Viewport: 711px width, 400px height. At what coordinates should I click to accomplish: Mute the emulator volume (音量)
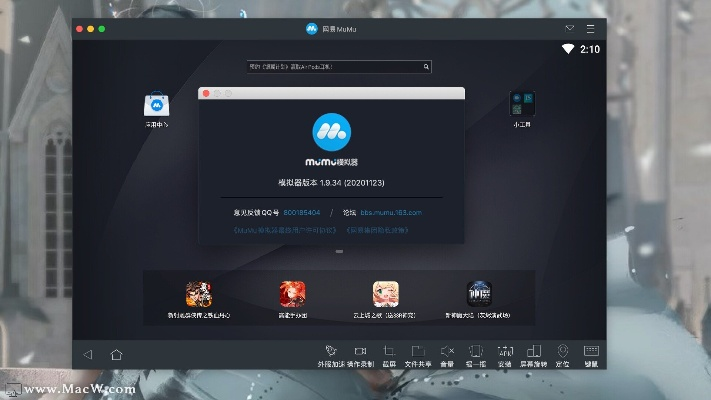tap(447, 351)
